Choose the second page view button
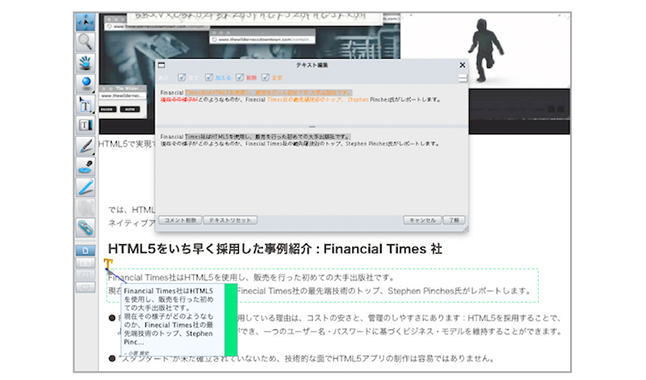This screenshot has height=380, width=646. (85, 263)
